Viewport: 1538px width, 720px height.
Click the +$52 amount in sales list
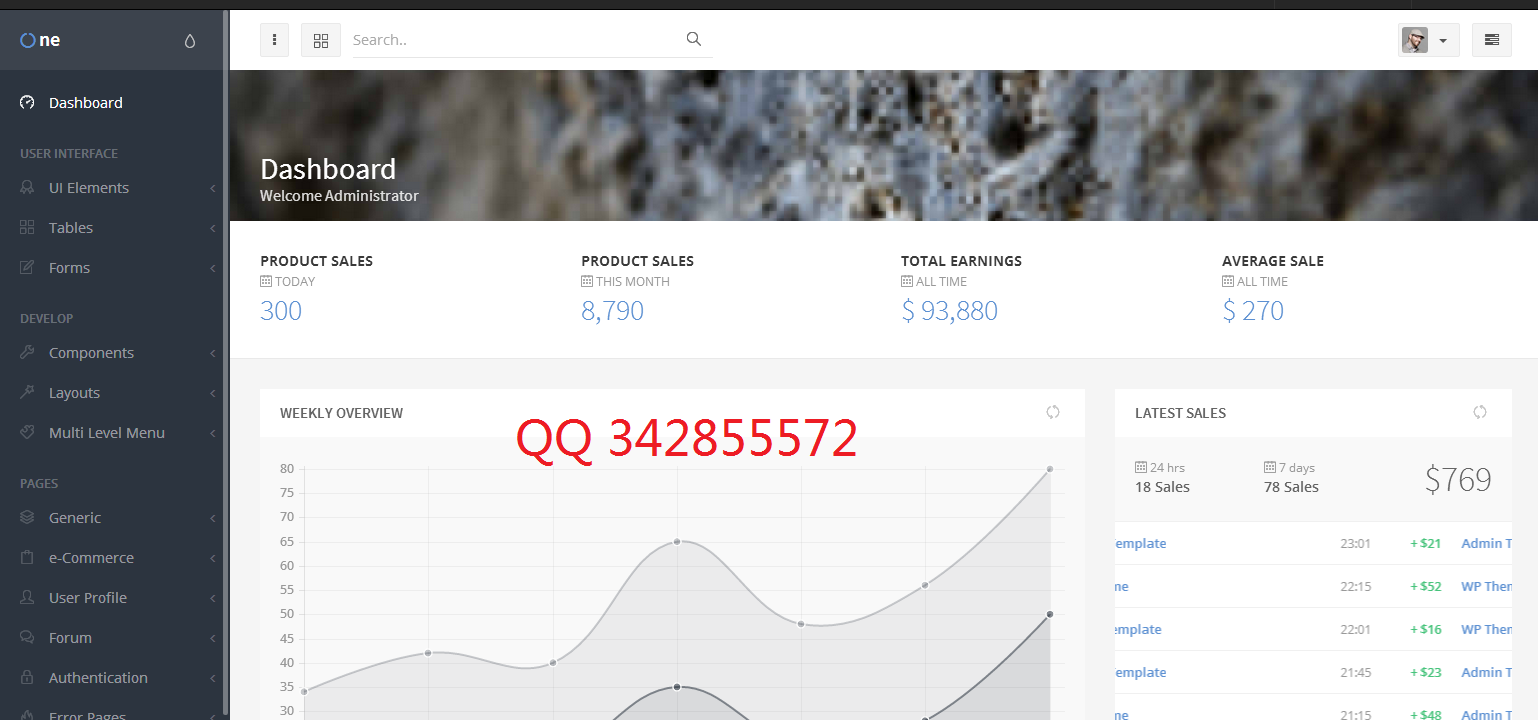1425,586
